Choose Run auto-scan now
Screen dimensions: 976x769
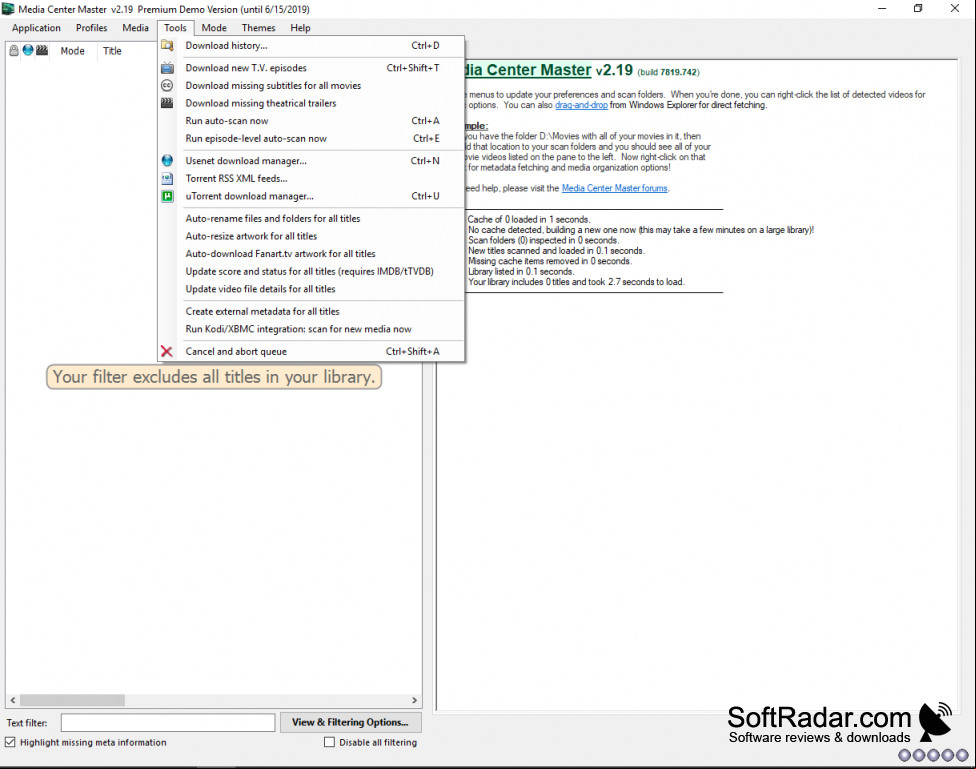tap(311, 121)
